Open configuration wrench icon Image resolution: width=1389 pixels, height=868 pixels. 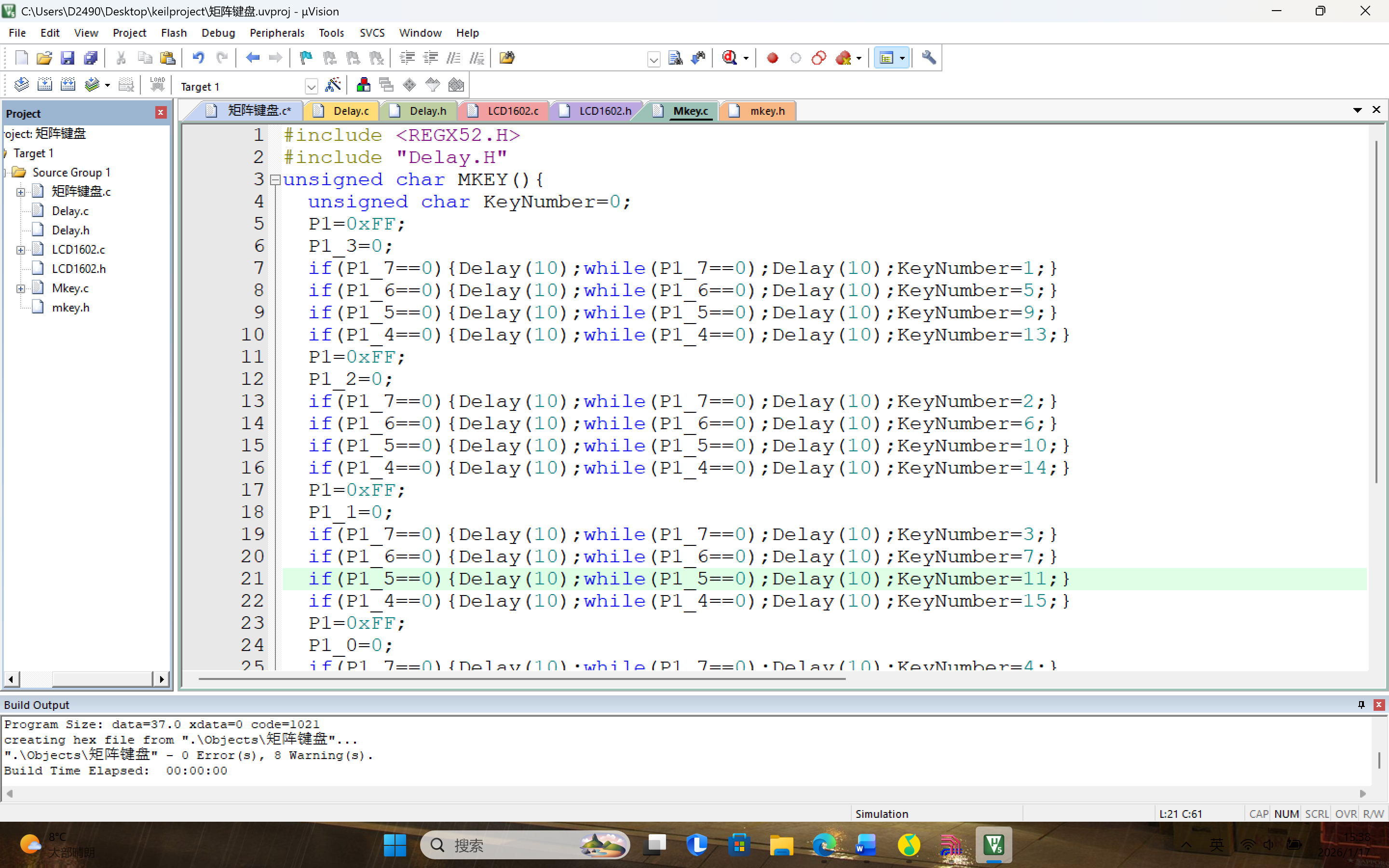[929, 58]
